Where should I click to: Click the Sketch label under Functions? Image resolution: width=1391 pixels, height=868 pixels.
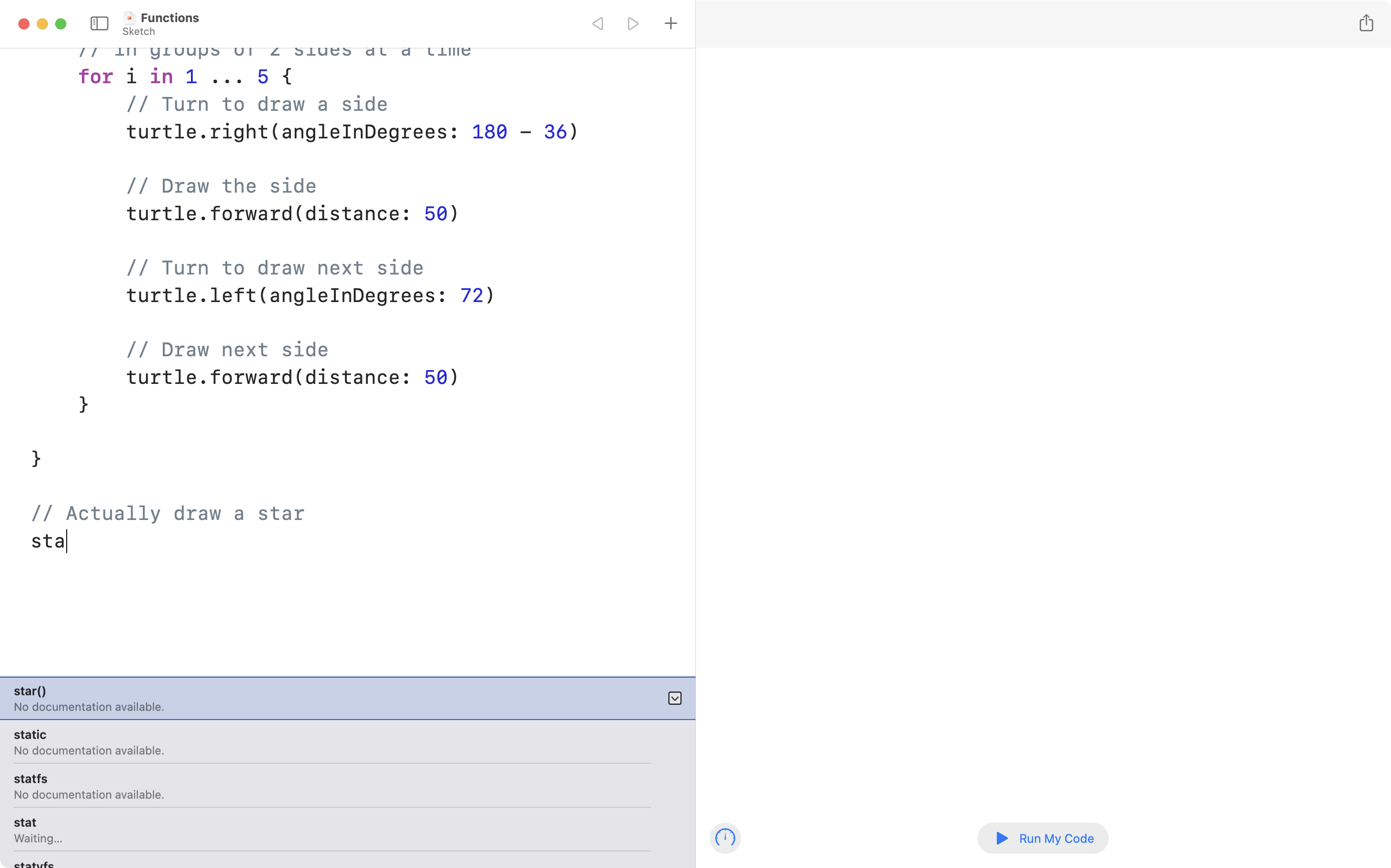[138, 32]
